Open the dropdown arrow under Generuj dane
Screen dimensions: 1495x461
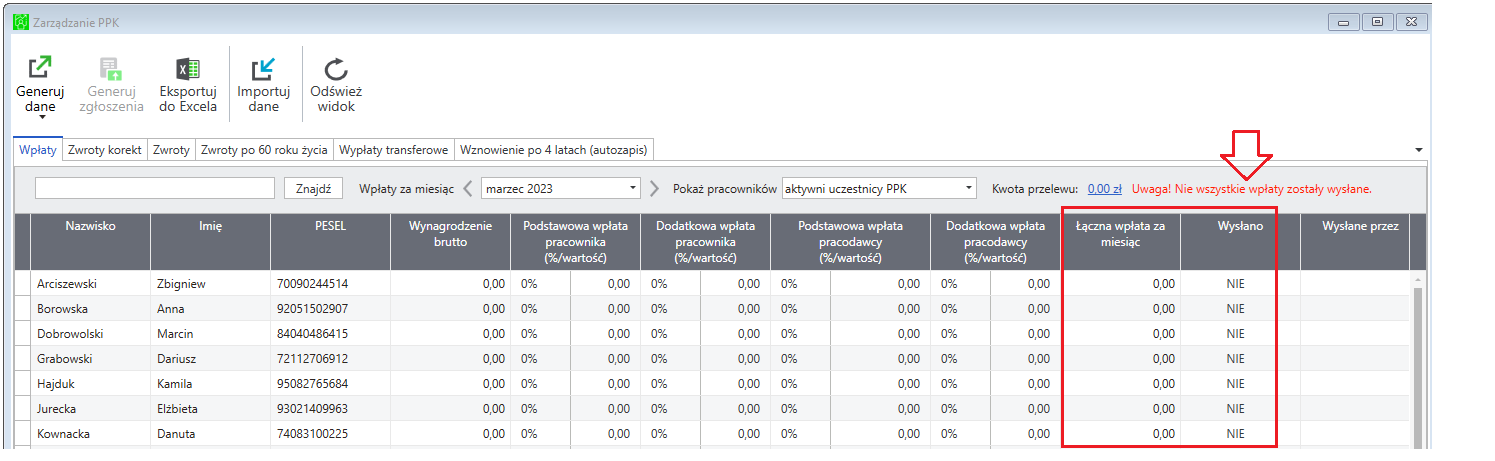click(40, 117)
